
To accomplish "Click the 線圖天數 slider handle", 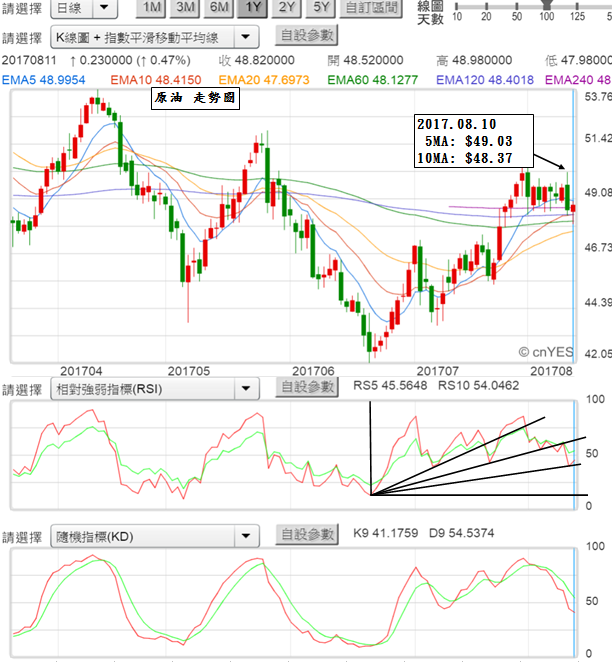I will (x=547, y=4).
